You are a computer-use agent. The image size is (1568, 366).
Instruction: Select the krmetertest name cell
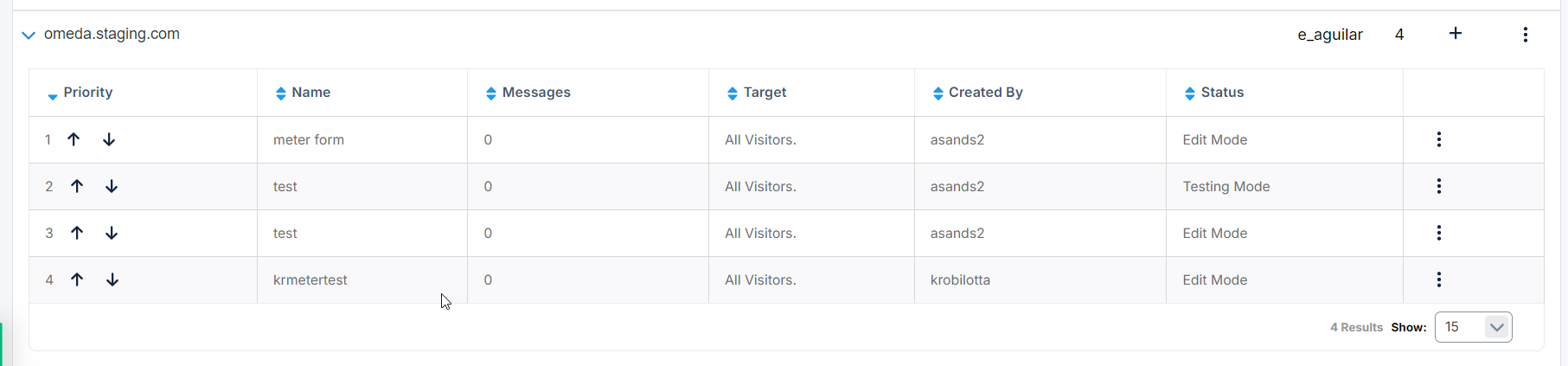310,279
